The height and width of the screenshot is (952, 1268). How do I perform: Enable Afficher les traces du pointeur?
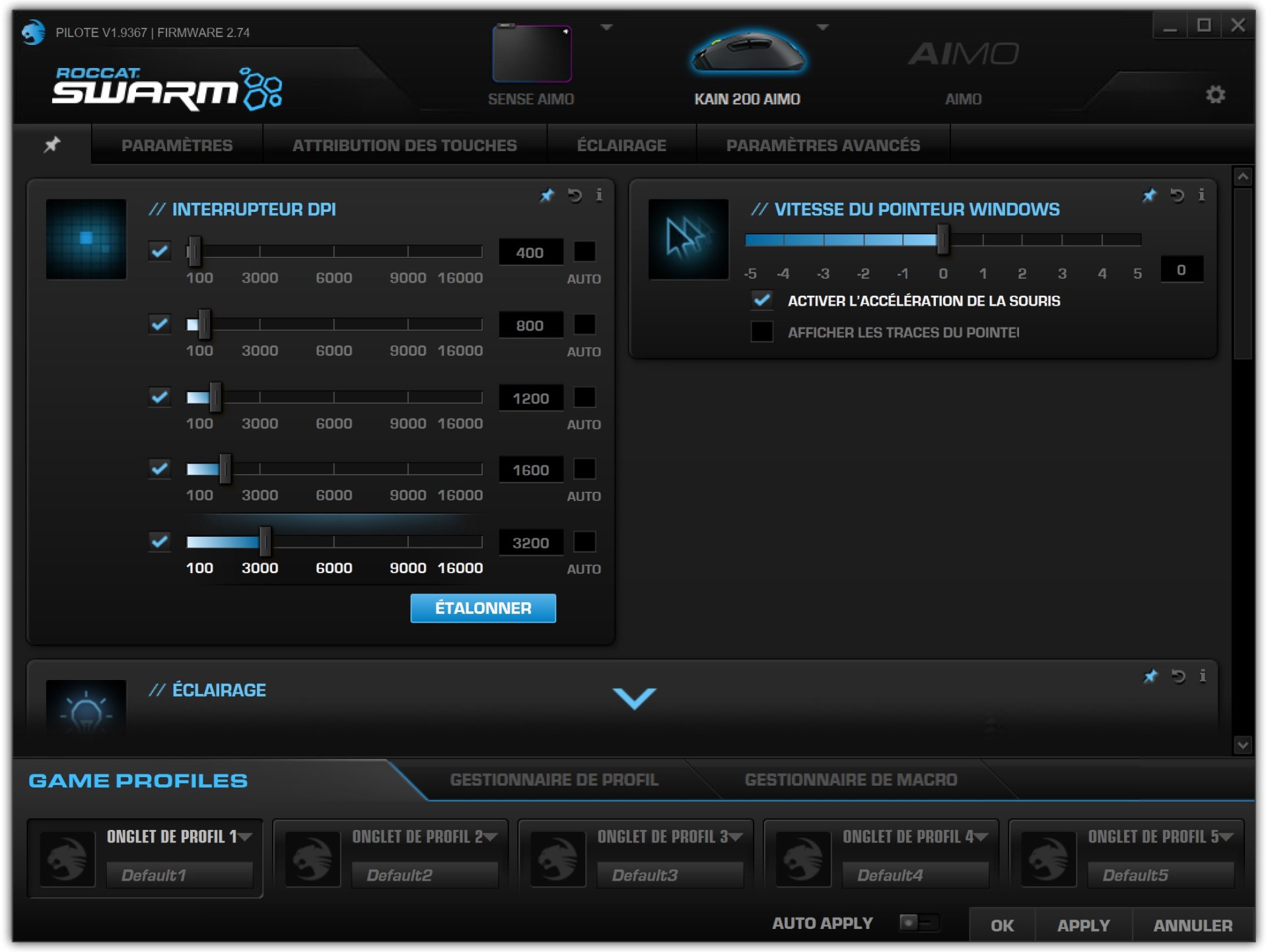[762, 331]
